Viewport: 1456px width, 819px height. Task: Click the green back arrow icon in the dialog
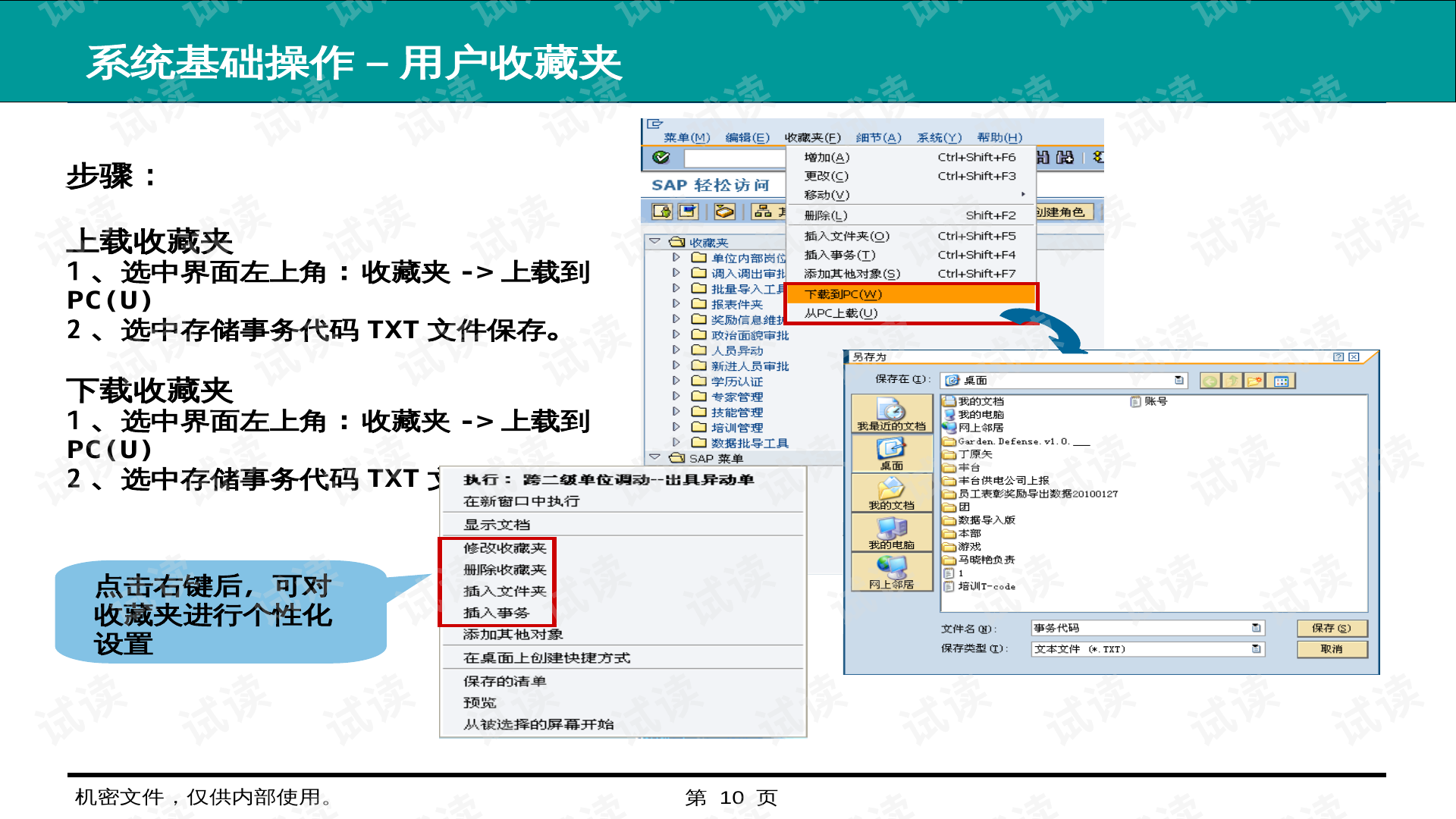coord(1211,381)
